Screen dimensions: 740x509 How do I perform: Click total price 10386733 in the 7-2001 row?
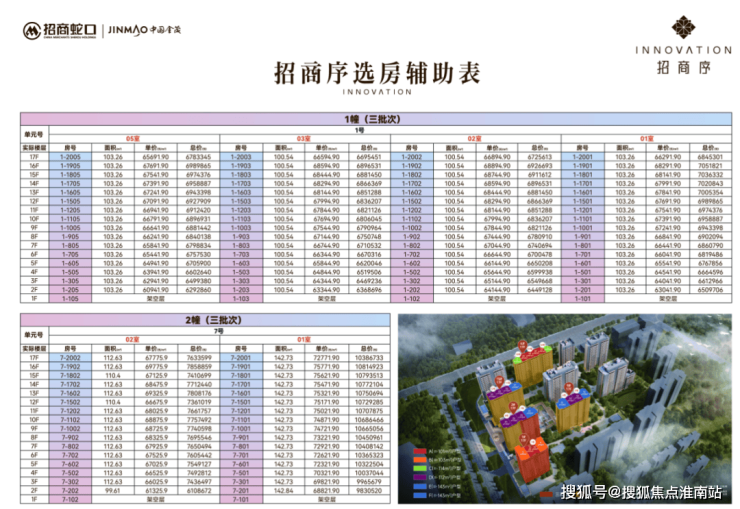click(x=369, y=358)
